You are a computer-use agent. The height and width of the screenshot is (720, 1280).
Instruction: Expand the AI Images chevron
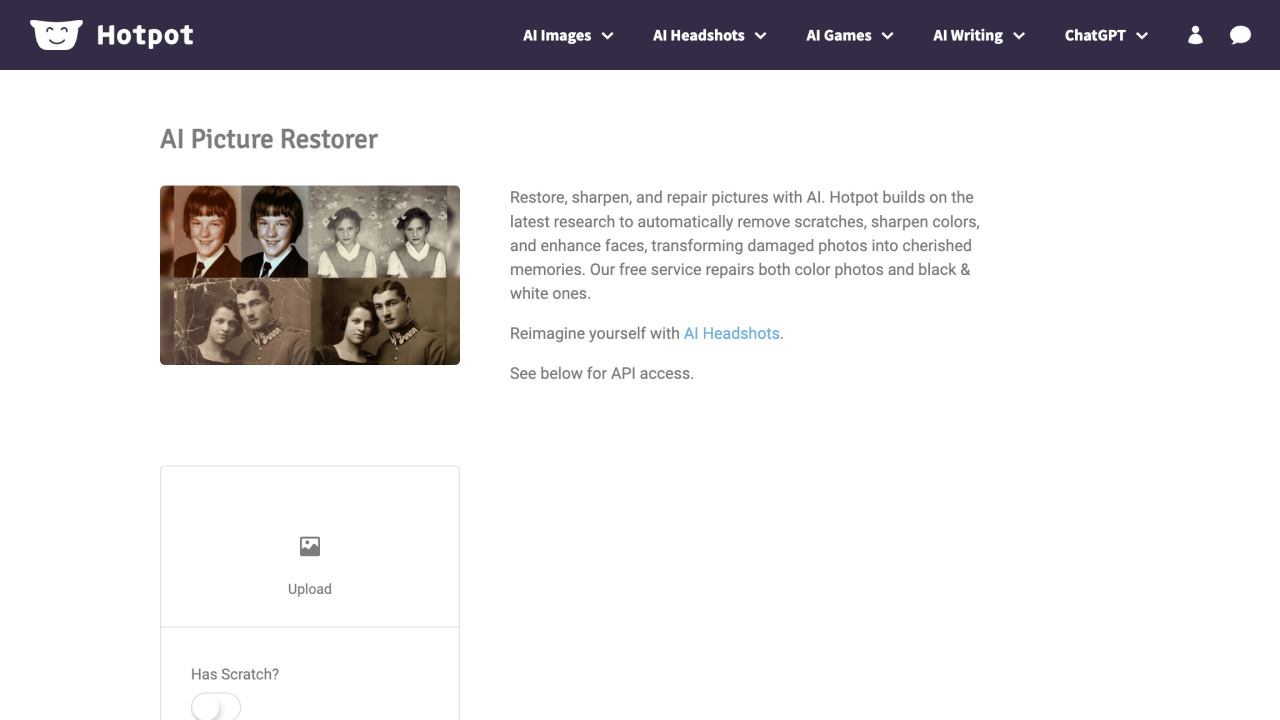point(607,36)
